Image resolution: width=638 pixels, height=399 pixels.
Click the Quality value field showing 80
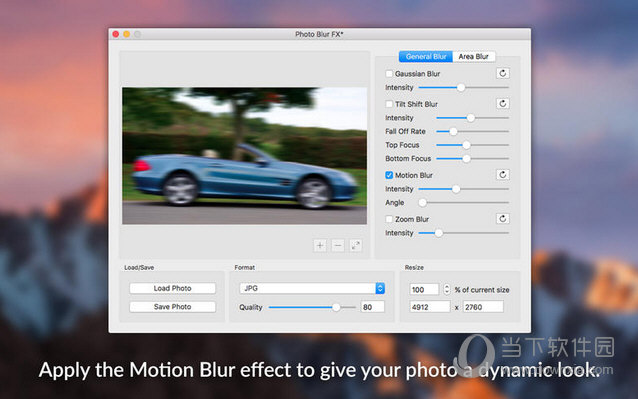[x=372, y=307]
